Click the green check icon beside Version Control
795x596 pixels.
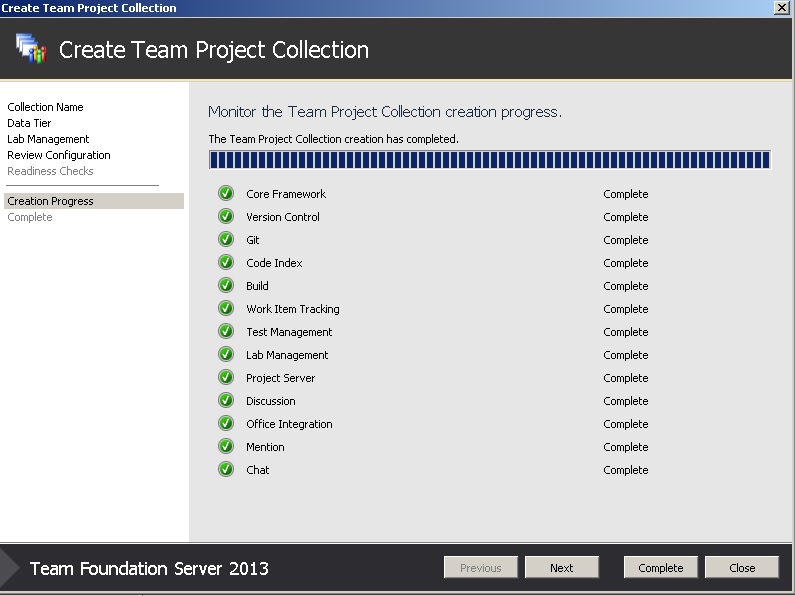226,216
